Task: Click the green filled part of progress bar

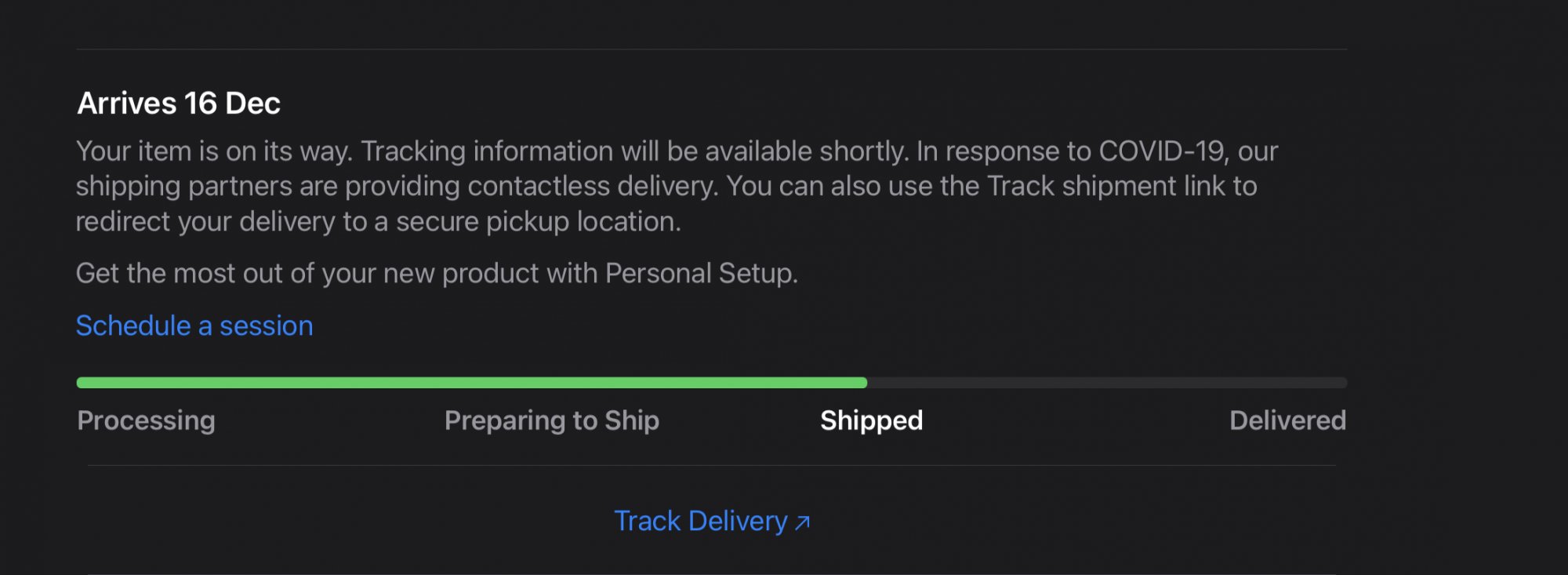Action: [x=470, y=383]
